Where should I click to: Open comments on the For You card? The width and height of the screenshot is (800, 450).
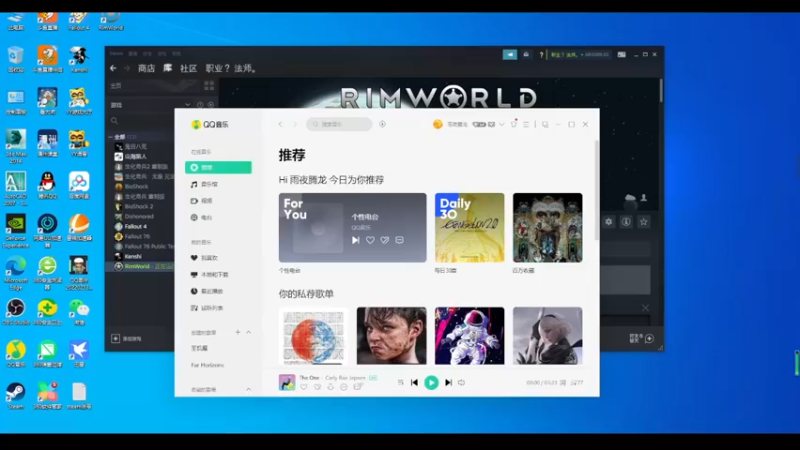click(x=399, y=240)
